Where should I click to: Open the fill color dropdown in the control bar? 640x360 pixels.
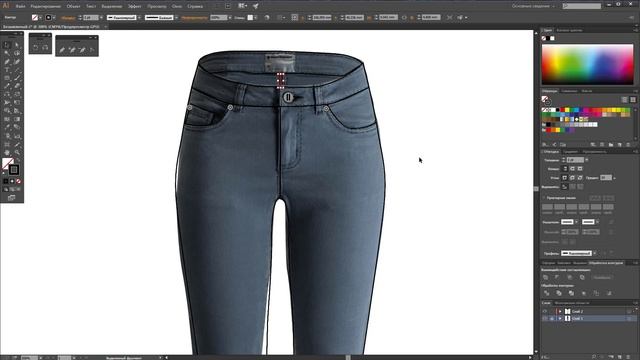[x=40, y=18]
